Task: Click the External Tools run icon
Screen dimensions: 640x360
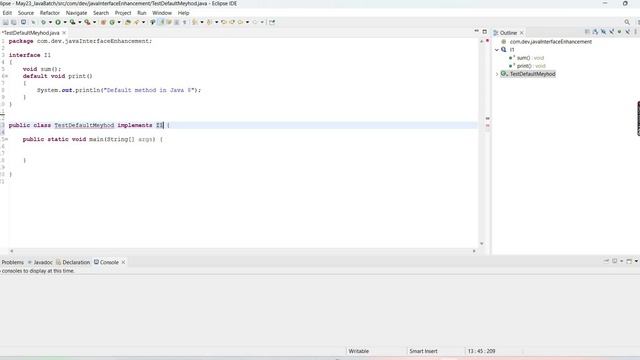Action: click(x=87, y=22)
